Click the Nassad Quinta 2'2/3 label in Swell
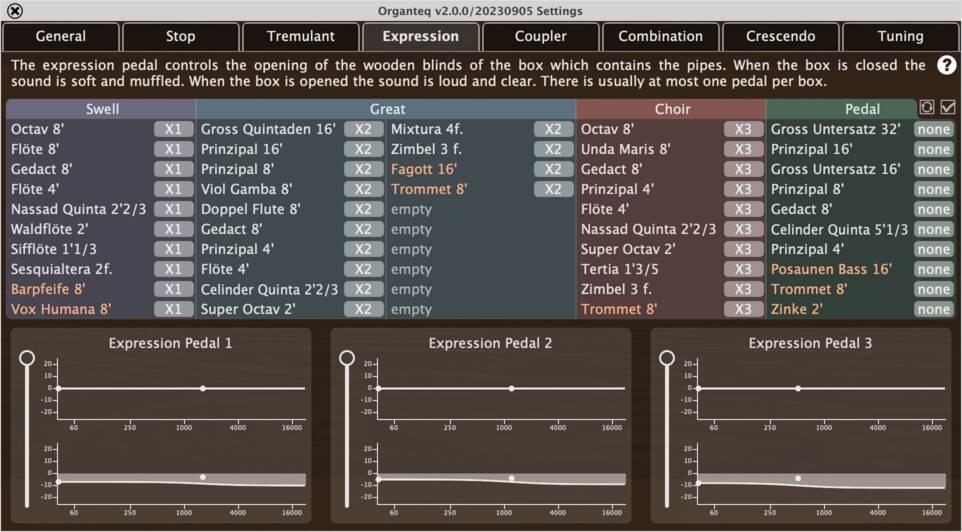Image resolution: width=962 pixels, height=532 pixels. point(79,209)
